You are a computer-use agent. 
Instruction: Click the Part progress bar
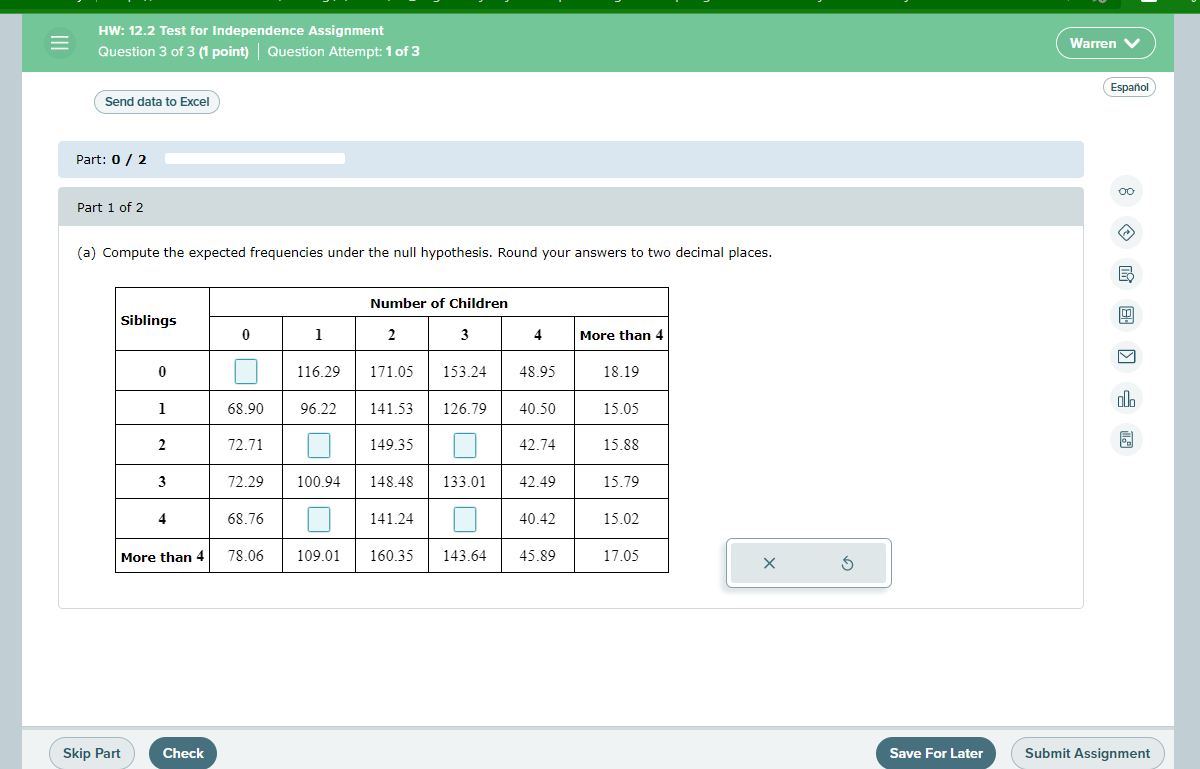(x=255, y=158)
